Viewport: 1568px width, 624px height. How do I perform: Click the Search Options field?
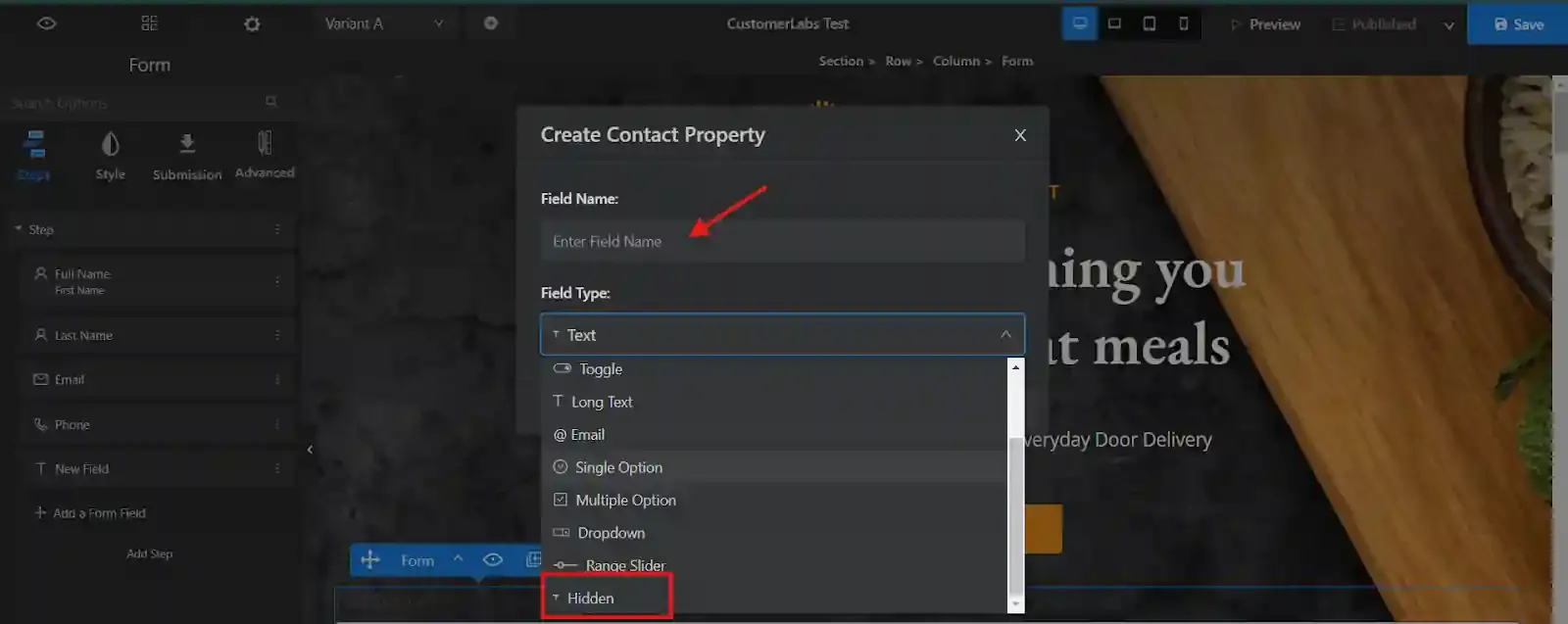click(132, 102)
